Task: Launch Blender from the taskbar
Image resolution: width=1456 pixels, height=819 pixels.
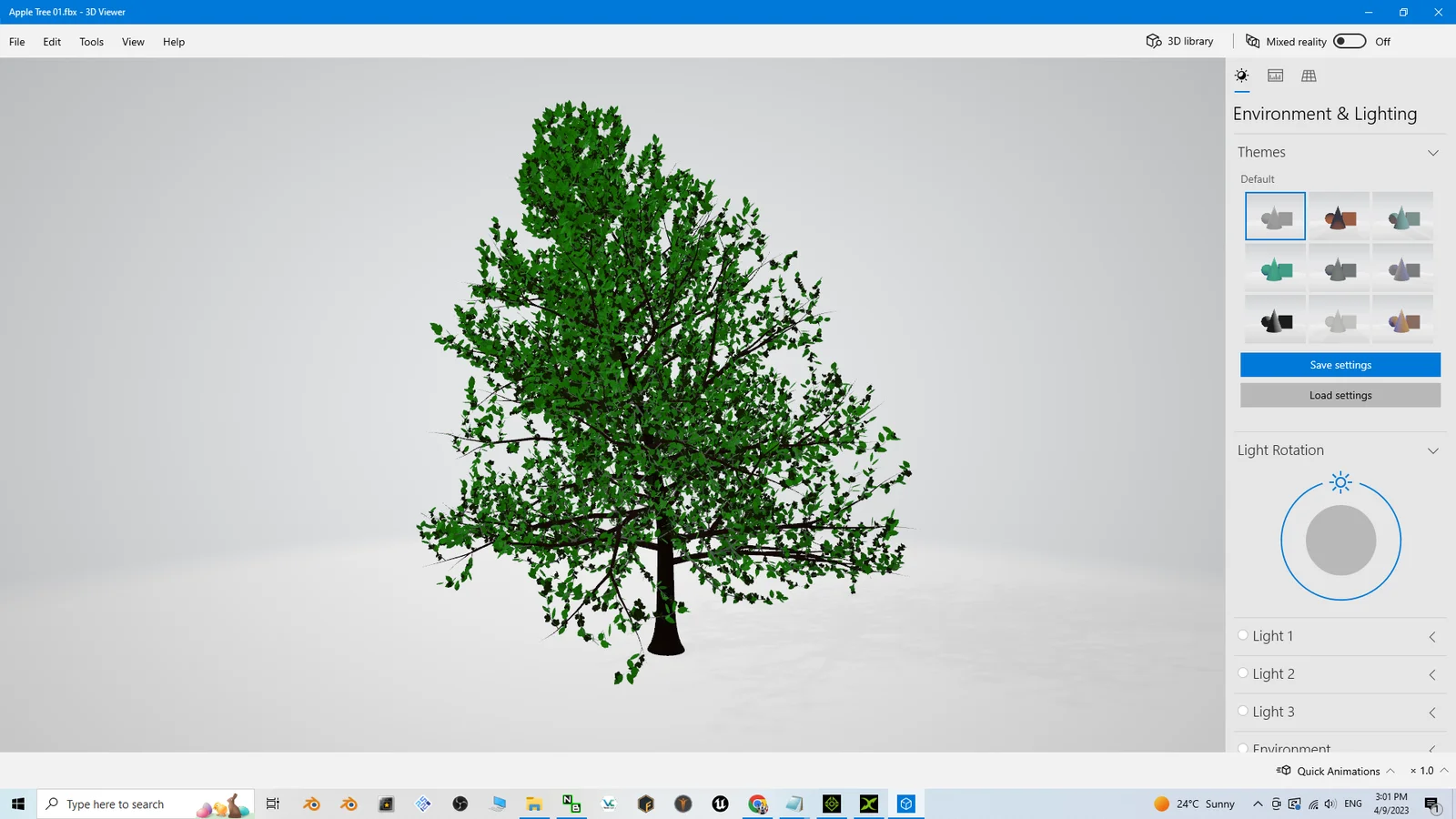Action: [311, 804]
